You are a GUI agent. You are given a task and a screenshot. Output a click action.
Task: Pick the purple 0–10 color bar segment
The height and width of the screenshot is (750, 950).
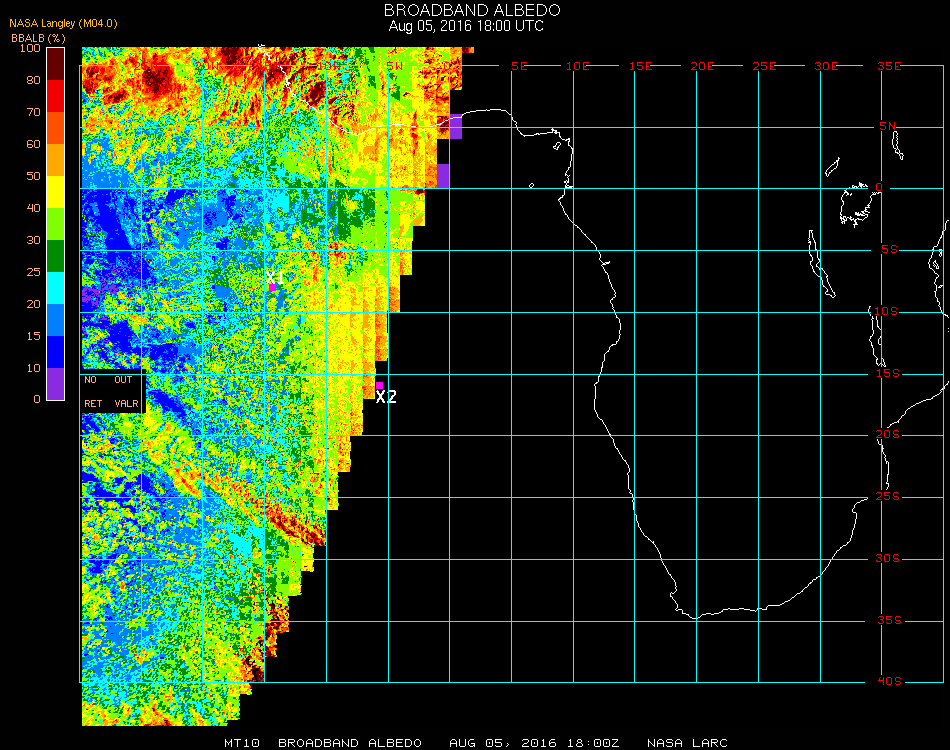[56, 383]
